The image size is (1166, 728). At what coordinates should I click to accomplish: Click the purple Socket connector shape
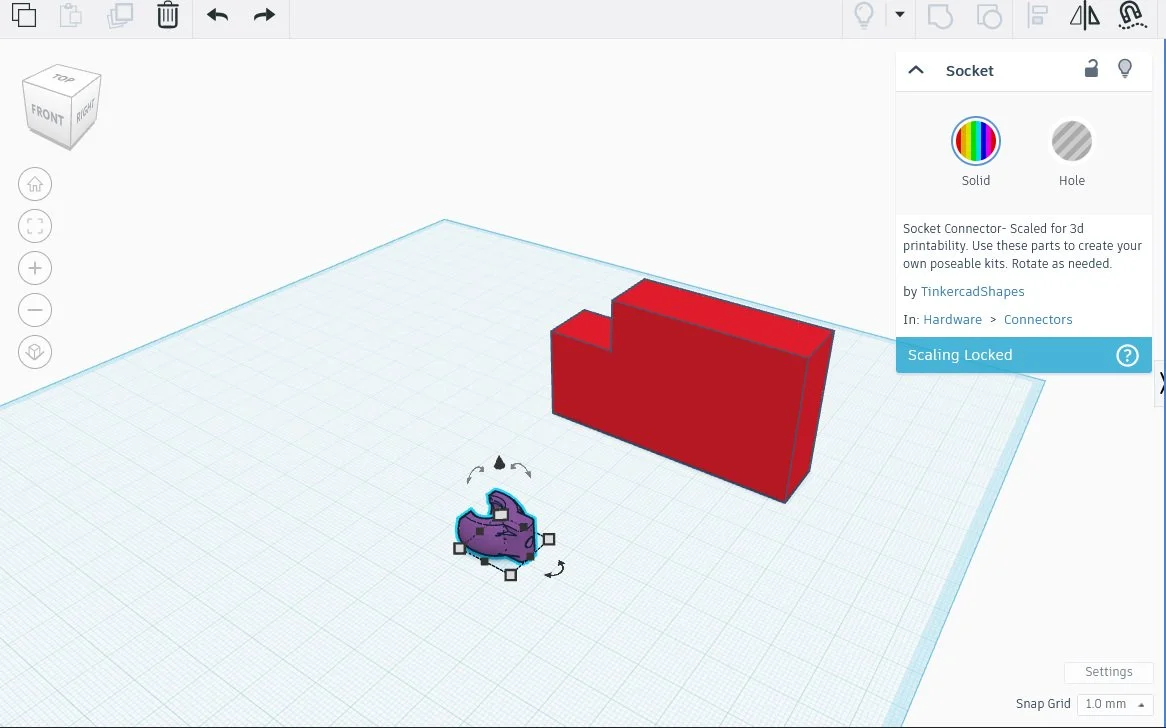pyautogui.click(x=494, y=528)
